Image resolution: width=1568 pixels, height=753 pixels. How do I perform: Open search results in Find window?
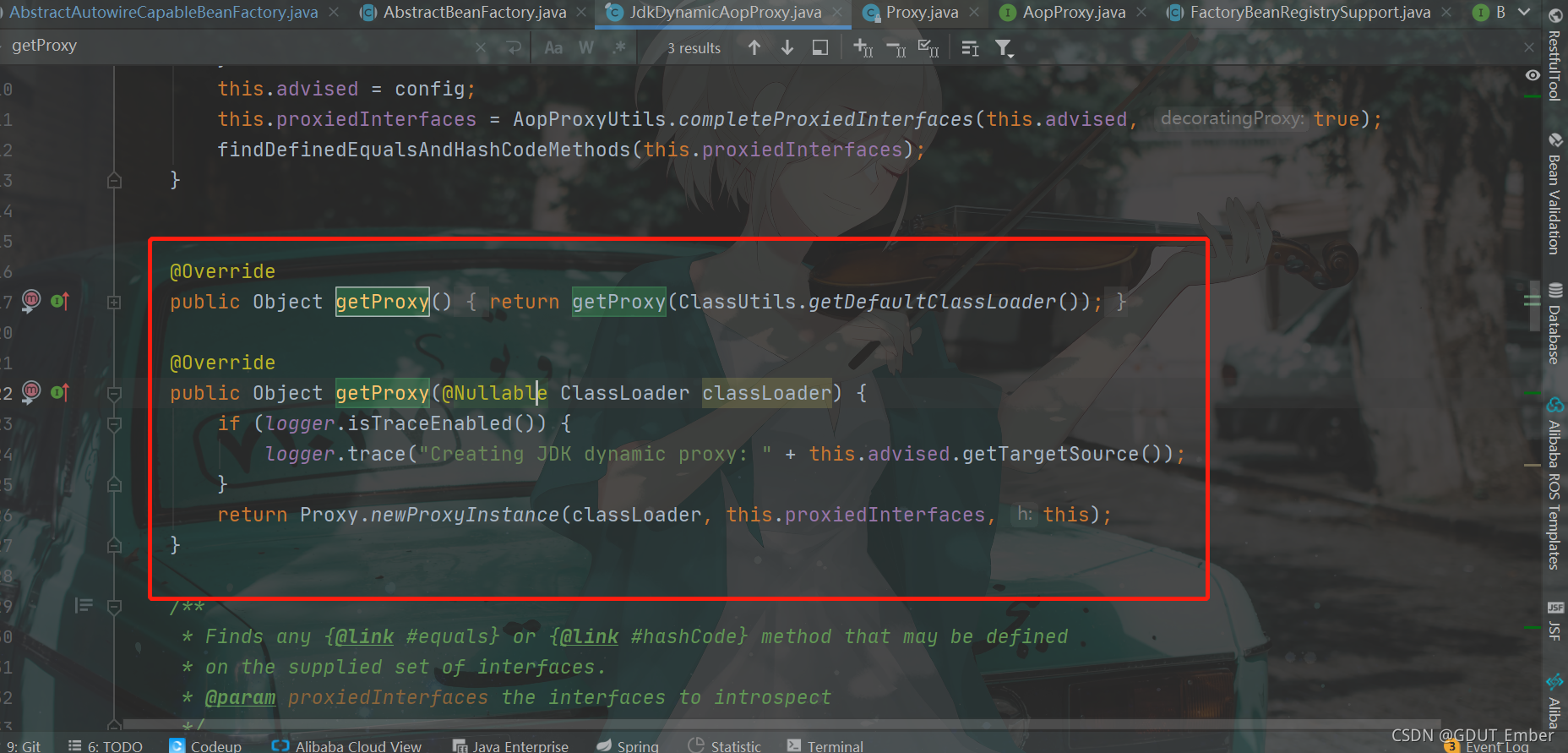[x=820, y=48]
